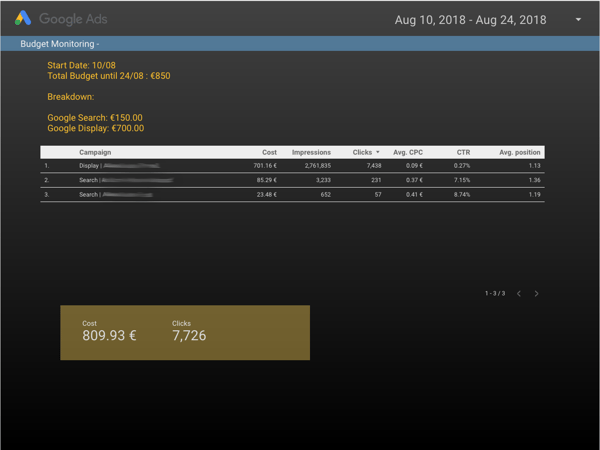
Task: Click avg. position value 1.36
Action: click(x=535, y=180)
